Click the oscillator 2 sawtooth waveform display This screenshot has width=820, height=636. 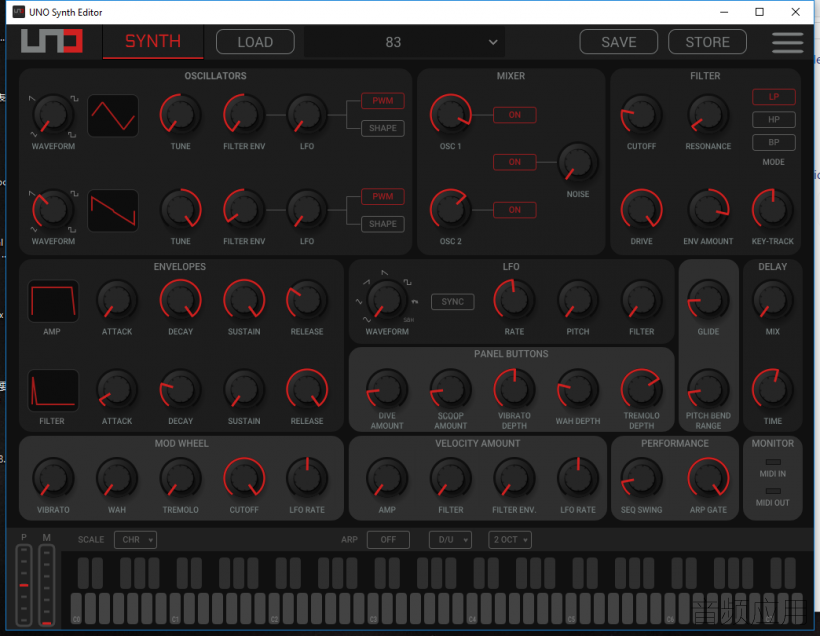point(112,211)
